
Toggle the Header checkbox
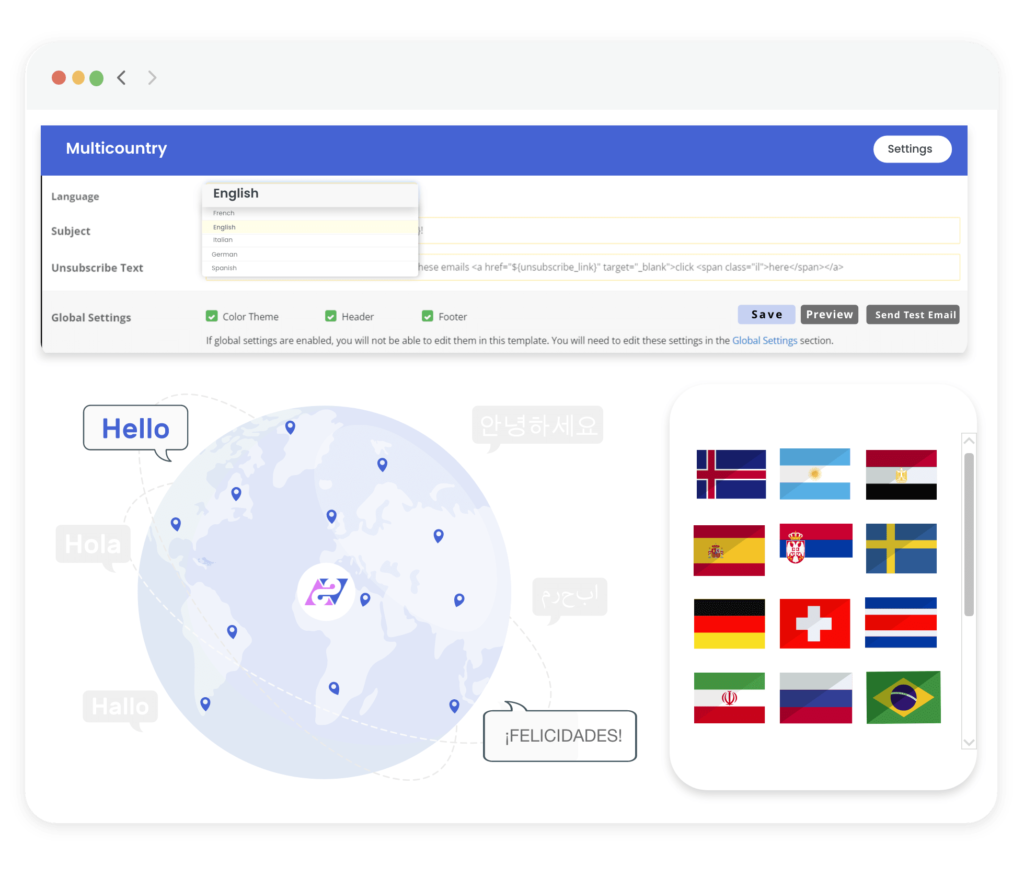pyautogui.click(x=331, y=317)
